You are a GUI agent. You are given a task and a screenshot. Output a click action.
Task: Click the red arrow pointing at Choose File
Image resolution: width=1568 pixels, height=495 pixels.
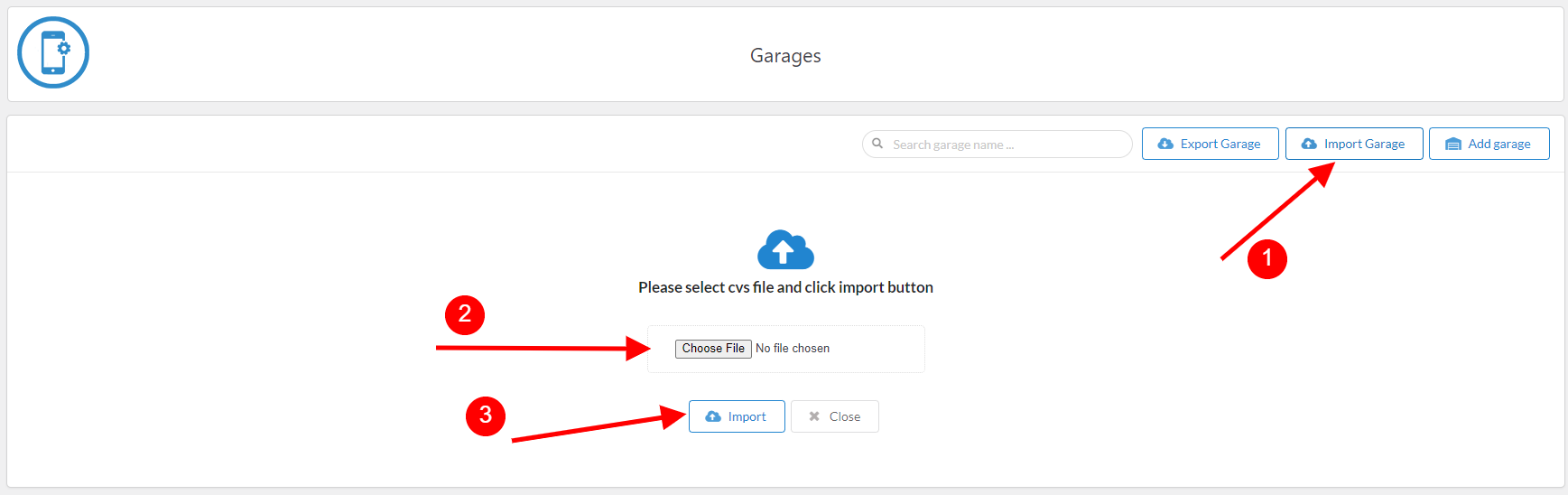tap(542, 348)
